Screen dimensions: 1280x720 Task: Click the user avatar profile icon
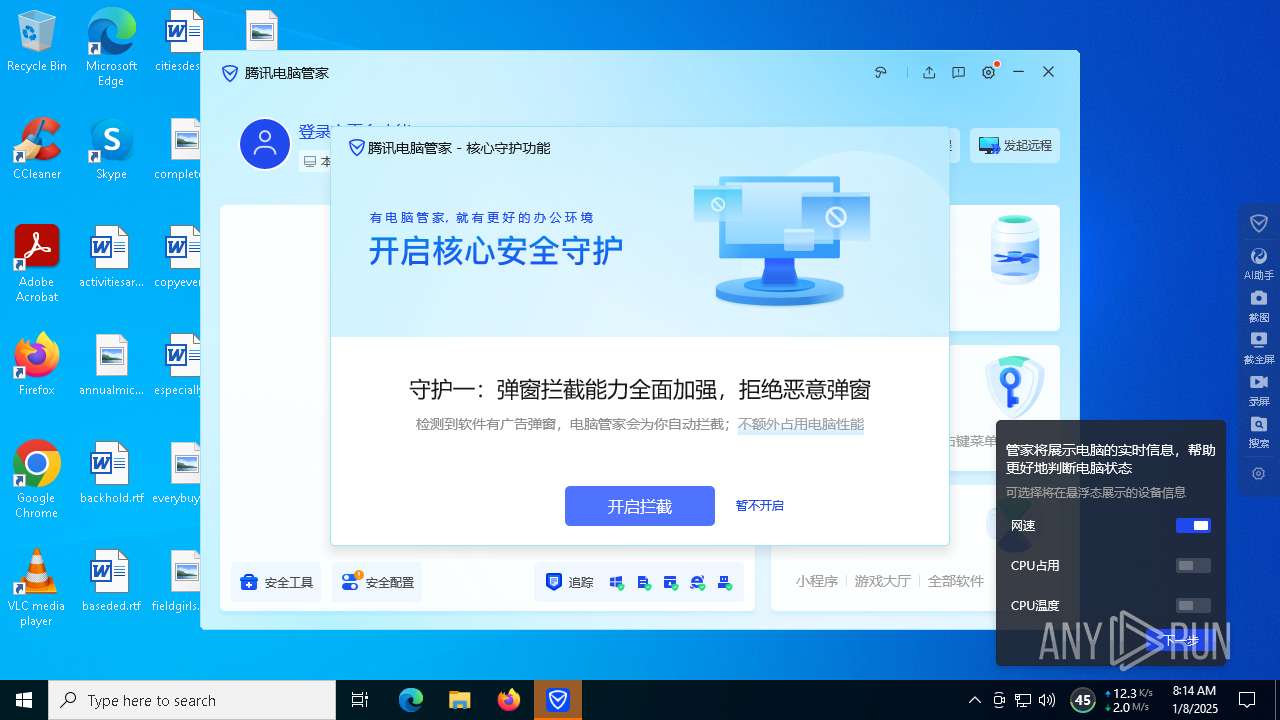265,144
